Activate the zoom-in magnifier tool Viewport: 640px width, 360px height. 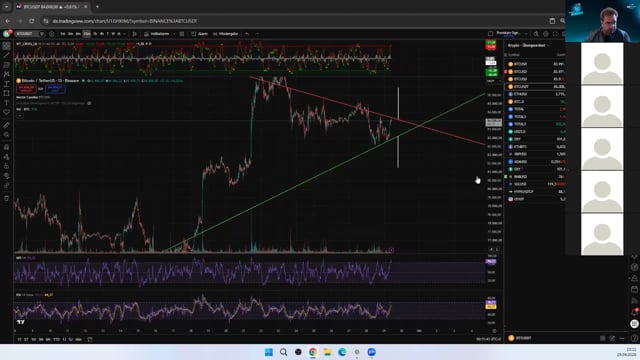tap(7, 134)
